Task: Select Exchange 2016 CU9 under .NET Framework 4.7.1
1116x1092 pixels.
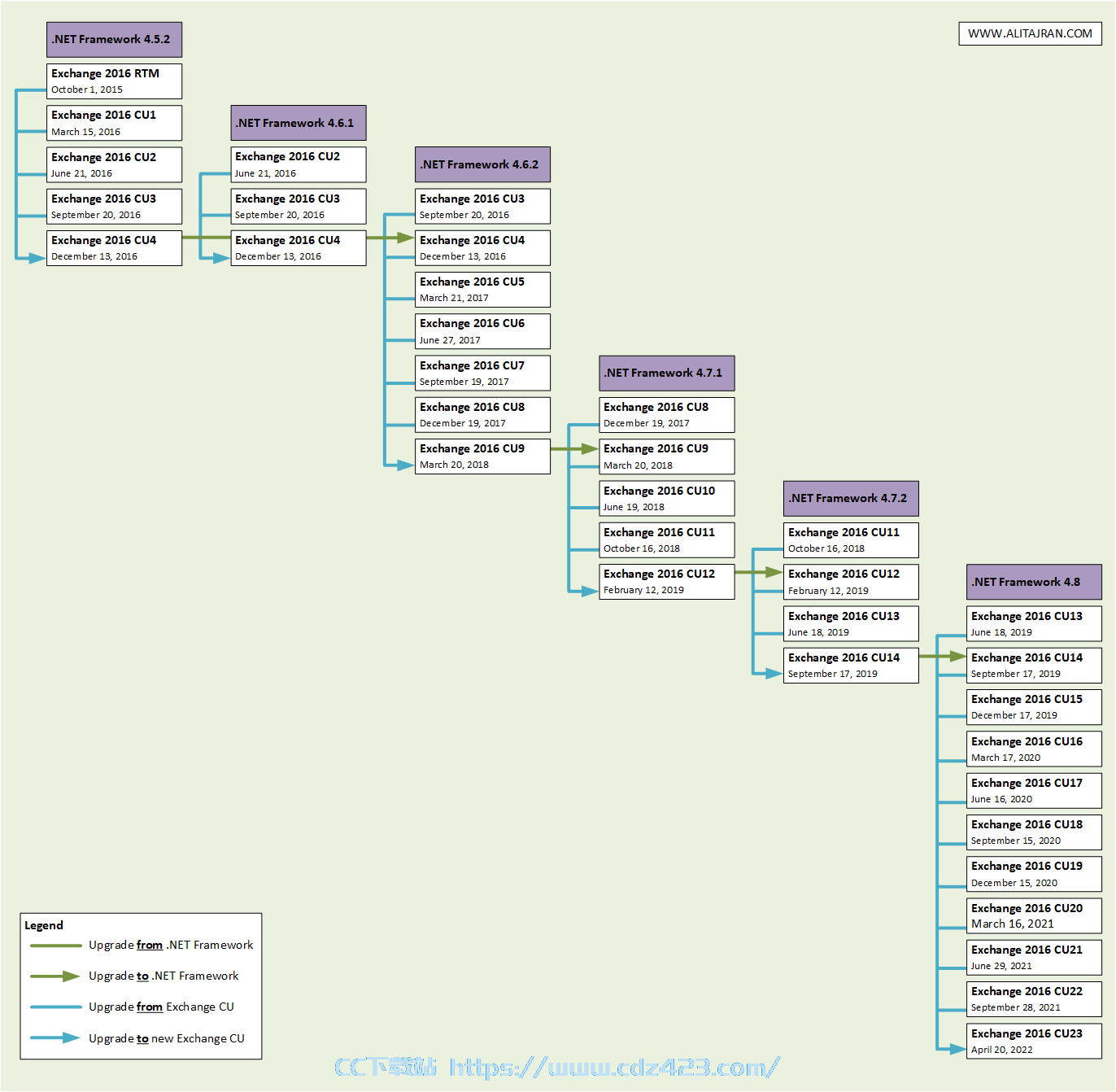Action: [x=667, y=456]
